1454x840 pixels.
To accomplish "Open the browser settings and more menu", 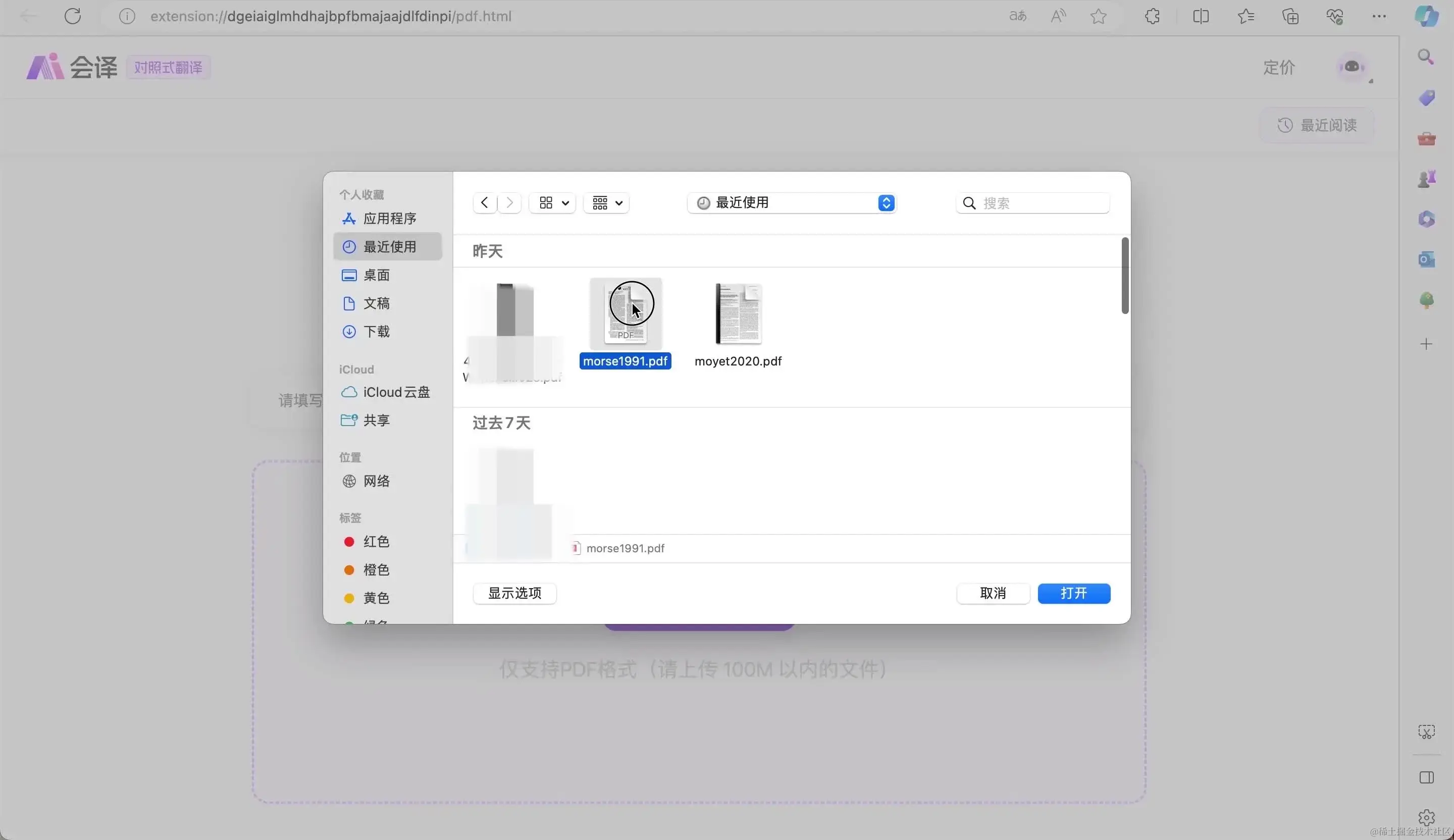I will tap(1379, 16).
